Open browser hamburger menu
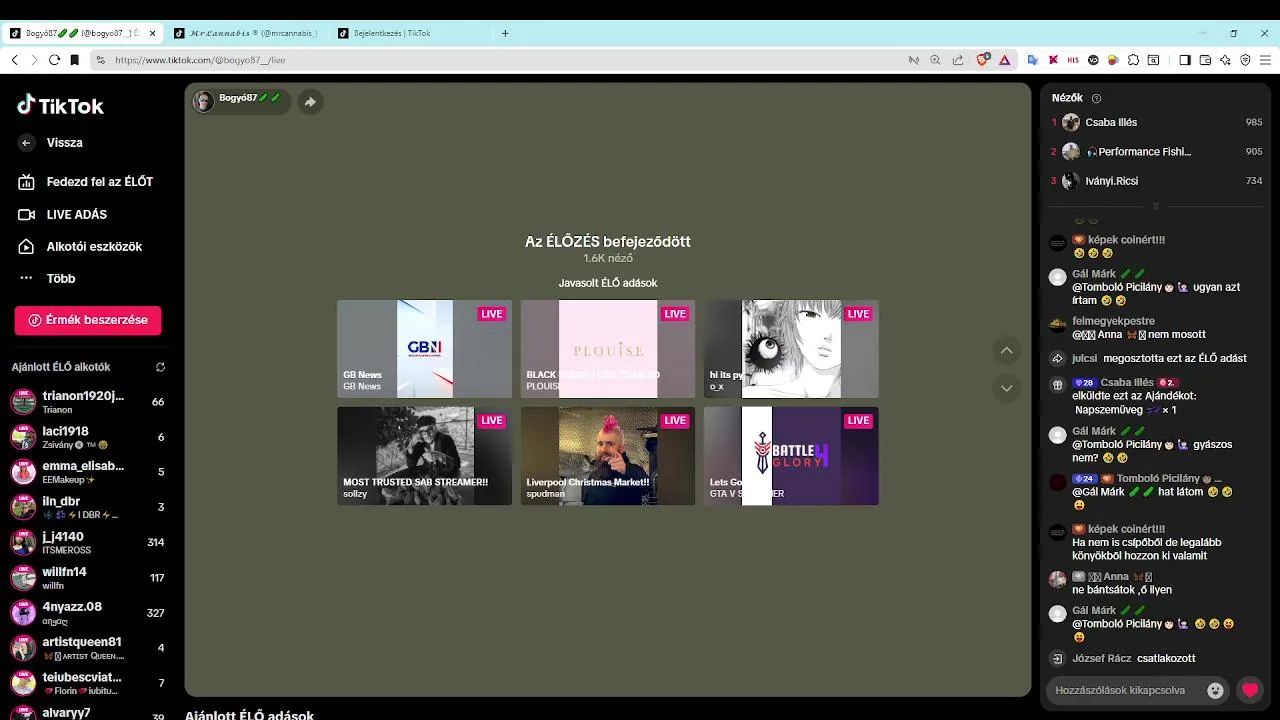This screenshot has height=720, width=1280. click(x=1265, y=60)
